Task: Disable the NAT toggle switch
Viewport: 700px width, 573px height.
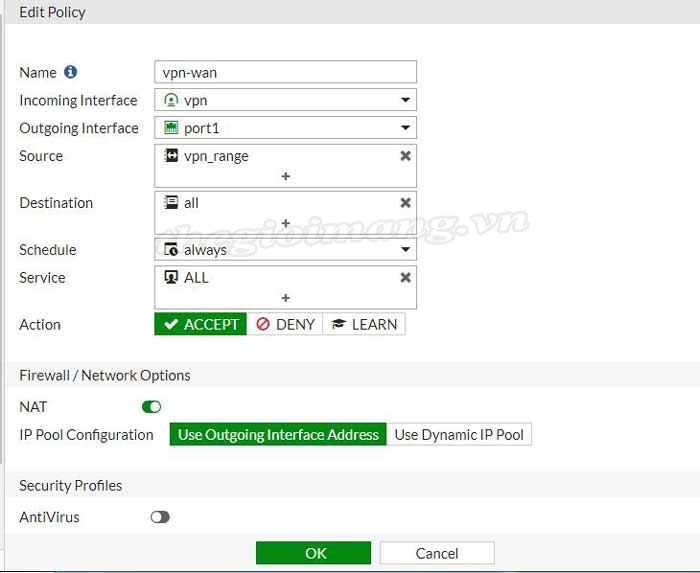Action: pyautogui.click(x=151, y=407)
